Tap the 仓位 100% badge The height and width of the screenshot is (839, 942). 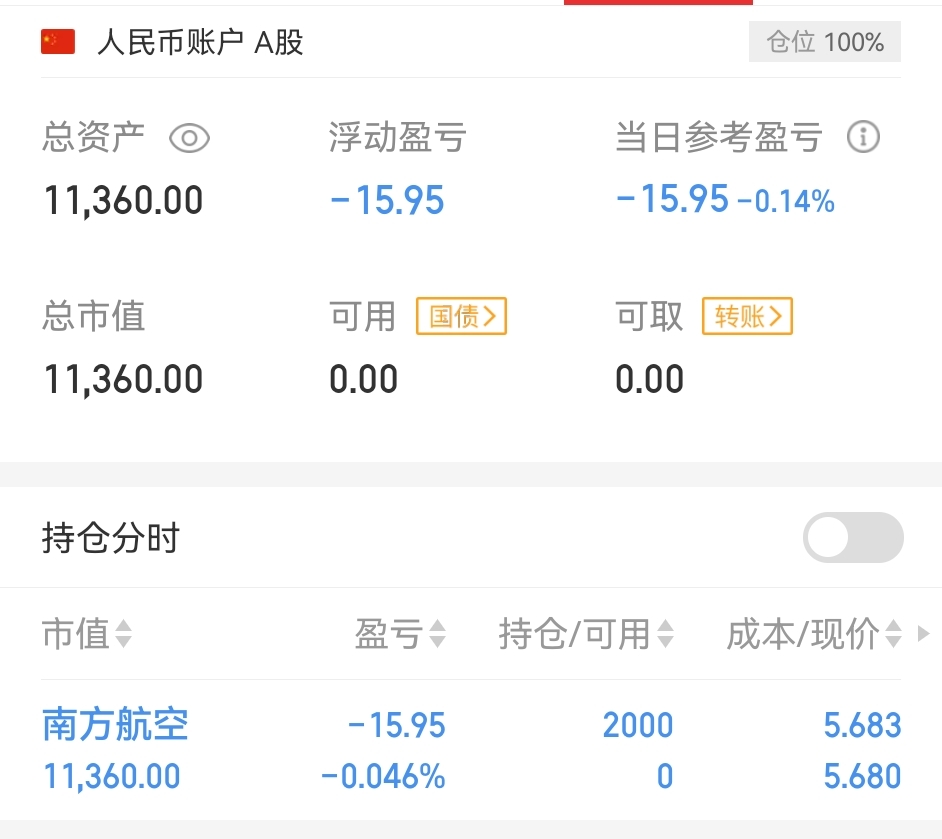824,41
